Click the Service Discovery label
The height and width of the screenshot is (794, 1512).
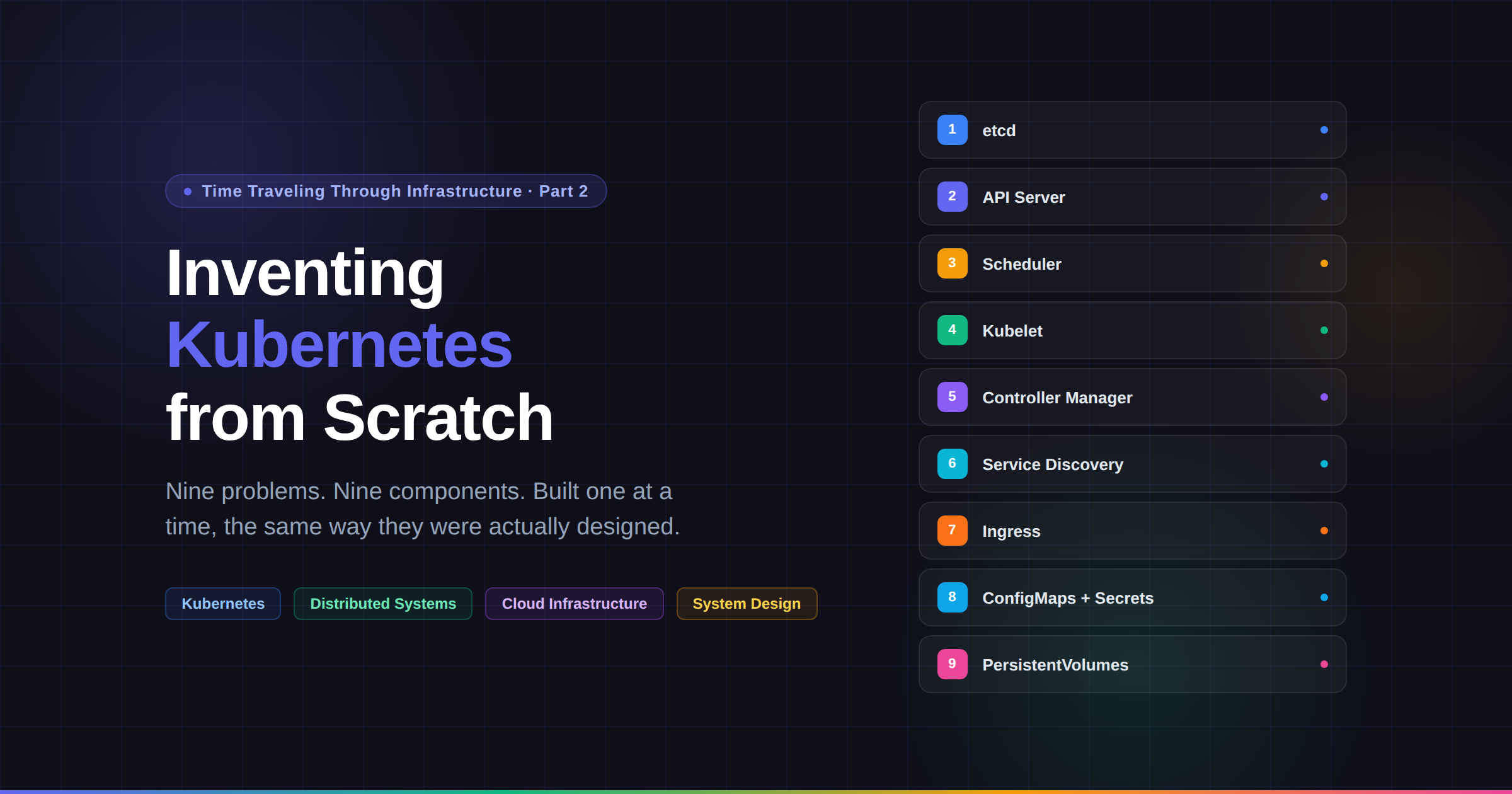click(x=1053, y=464)
